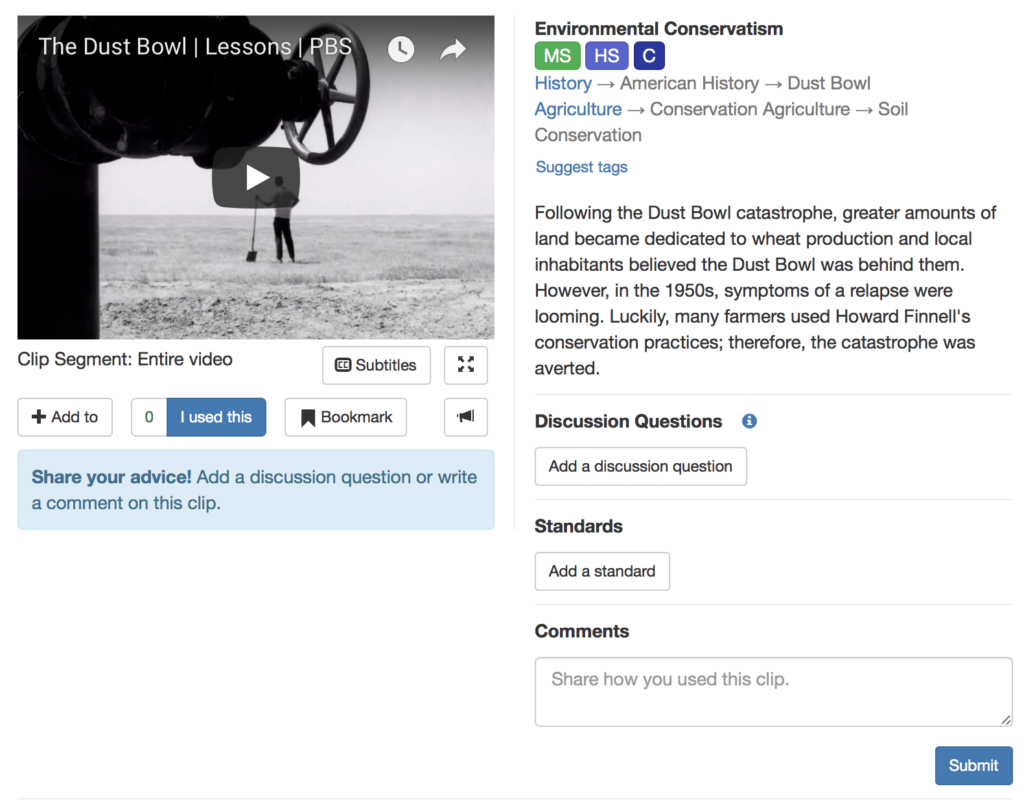Open the Suggest tags option

point(581,167)
